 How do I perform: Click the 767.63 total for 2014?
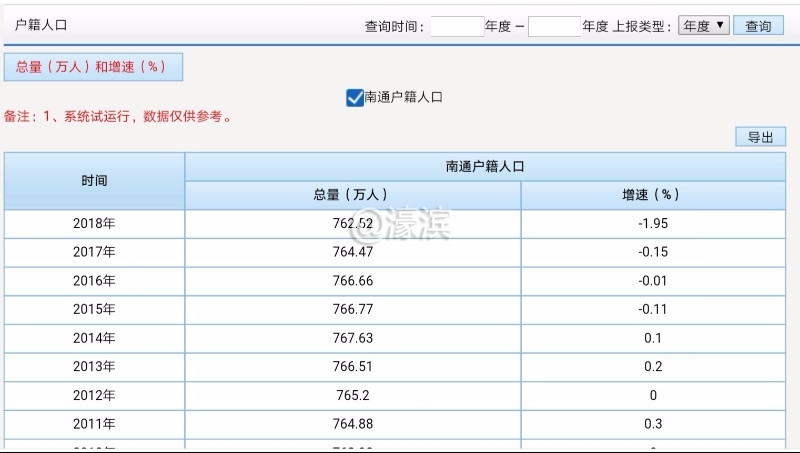point(352,338)
